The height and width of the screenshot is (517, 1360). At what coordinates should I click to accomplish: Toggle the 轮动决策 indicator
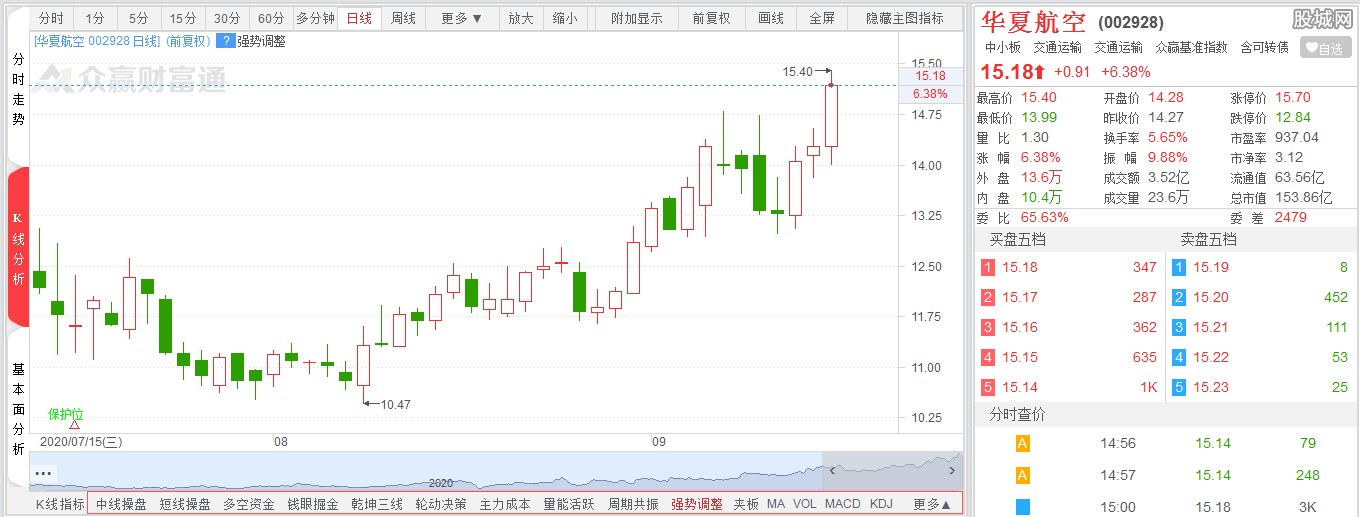tap(441, 504)
